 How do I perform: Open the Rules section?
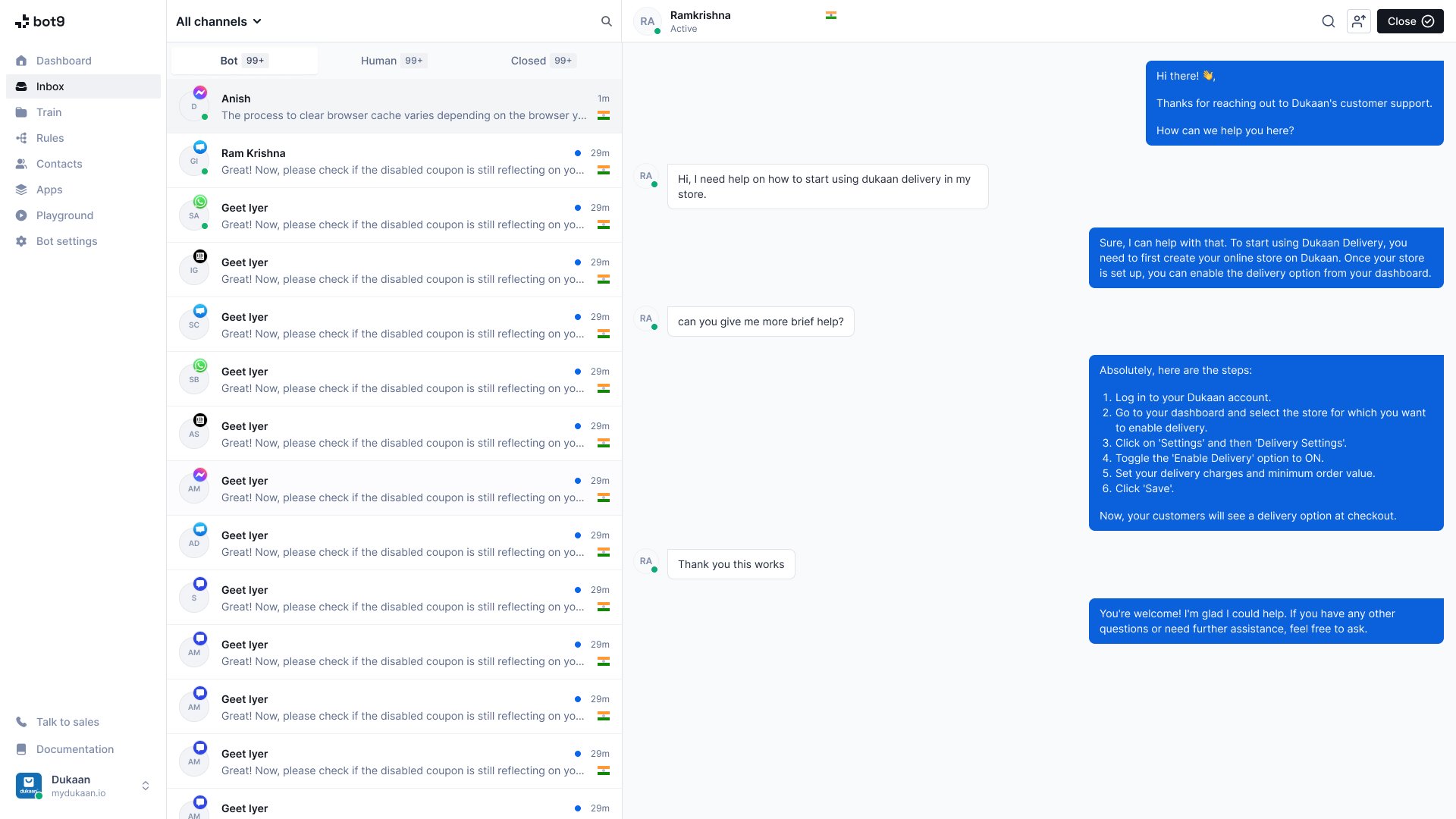[50, 138]
